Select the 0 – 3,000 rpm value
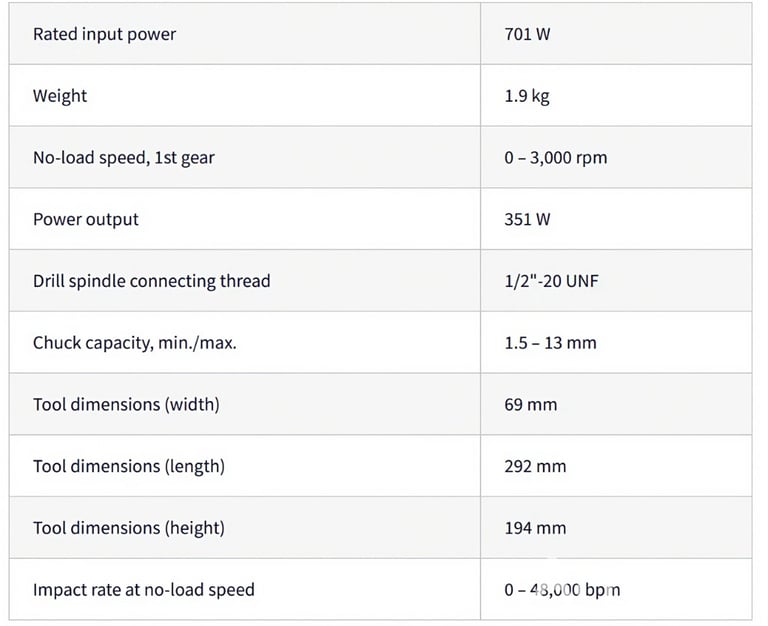This screenshot has width=768, height=626. pyautogui.click(x=556, y=158)
